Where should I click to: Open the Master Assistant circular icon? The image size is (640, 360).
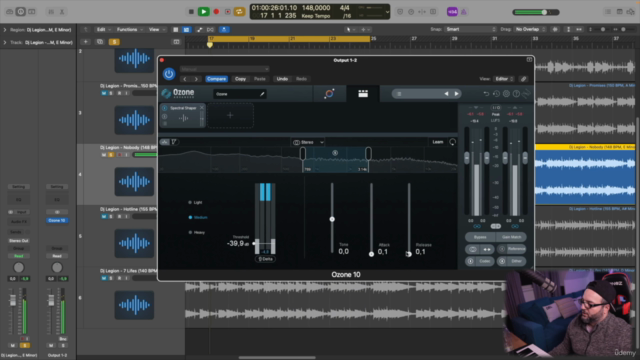pyautogui.click(x=329, y=94)
